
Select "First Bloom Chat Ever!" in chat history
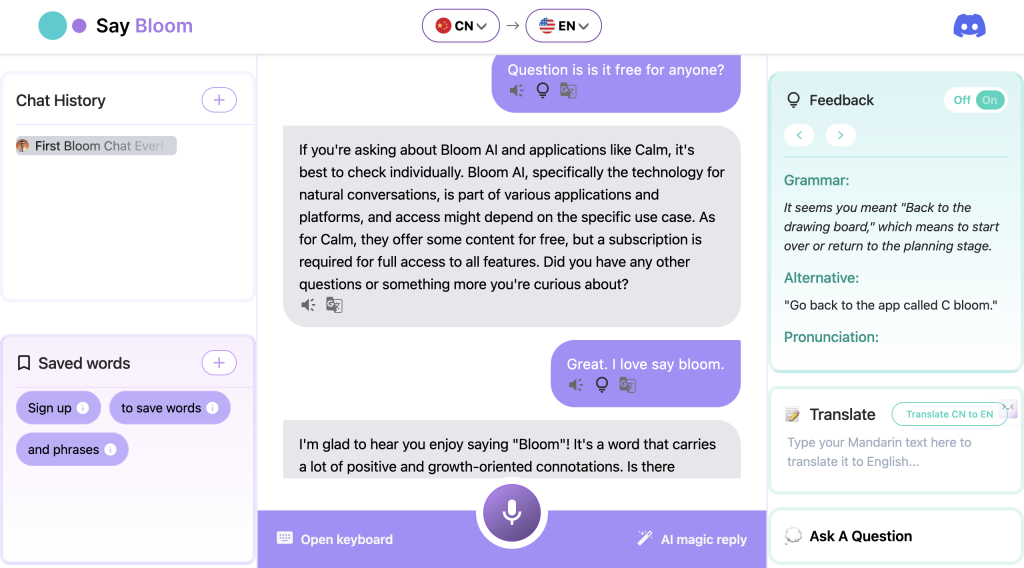pos(96,146)
